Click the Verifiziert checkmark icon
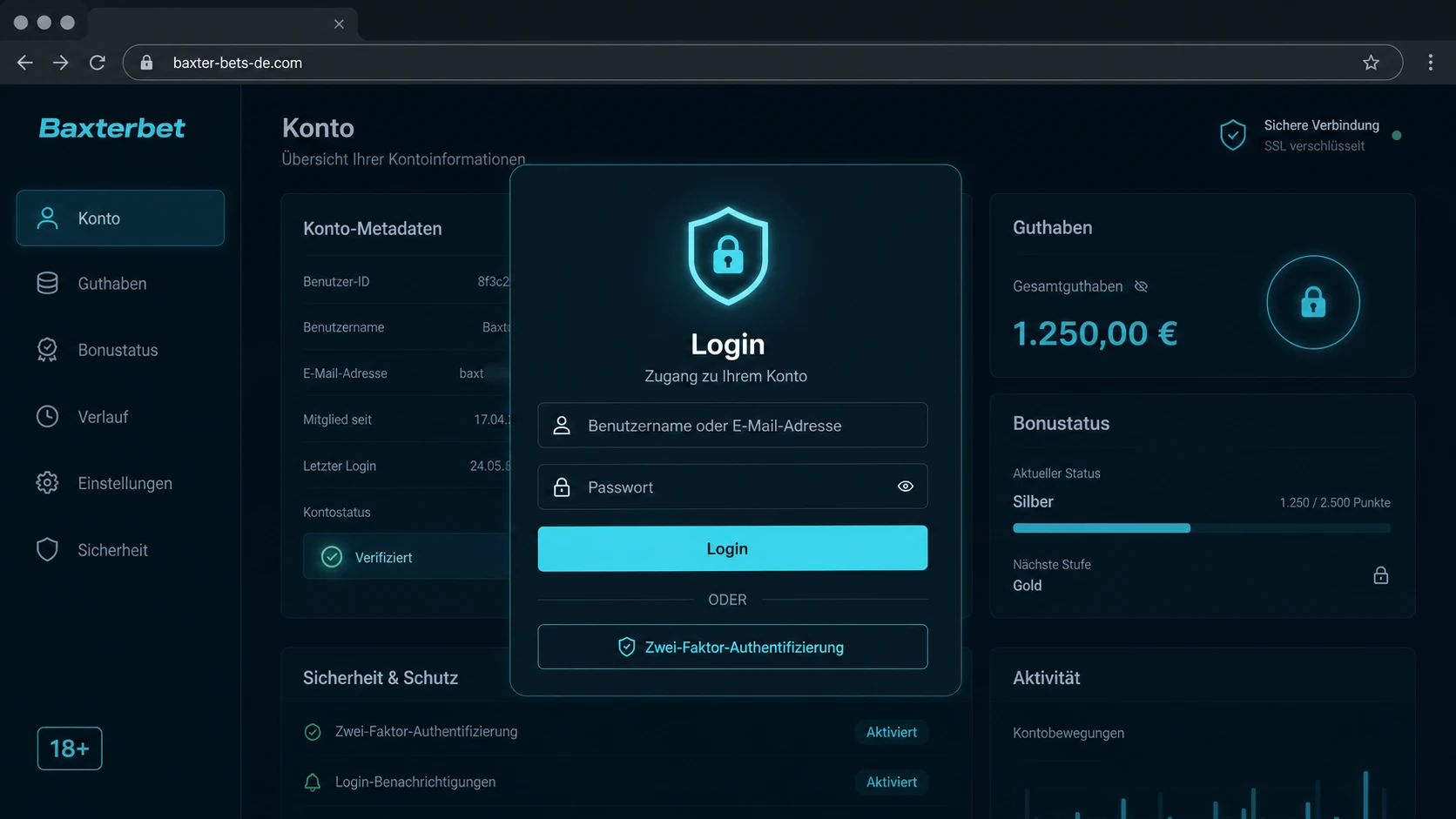Image resolution: width=1456 pixels, height=819 pixels. coord(332,557)
